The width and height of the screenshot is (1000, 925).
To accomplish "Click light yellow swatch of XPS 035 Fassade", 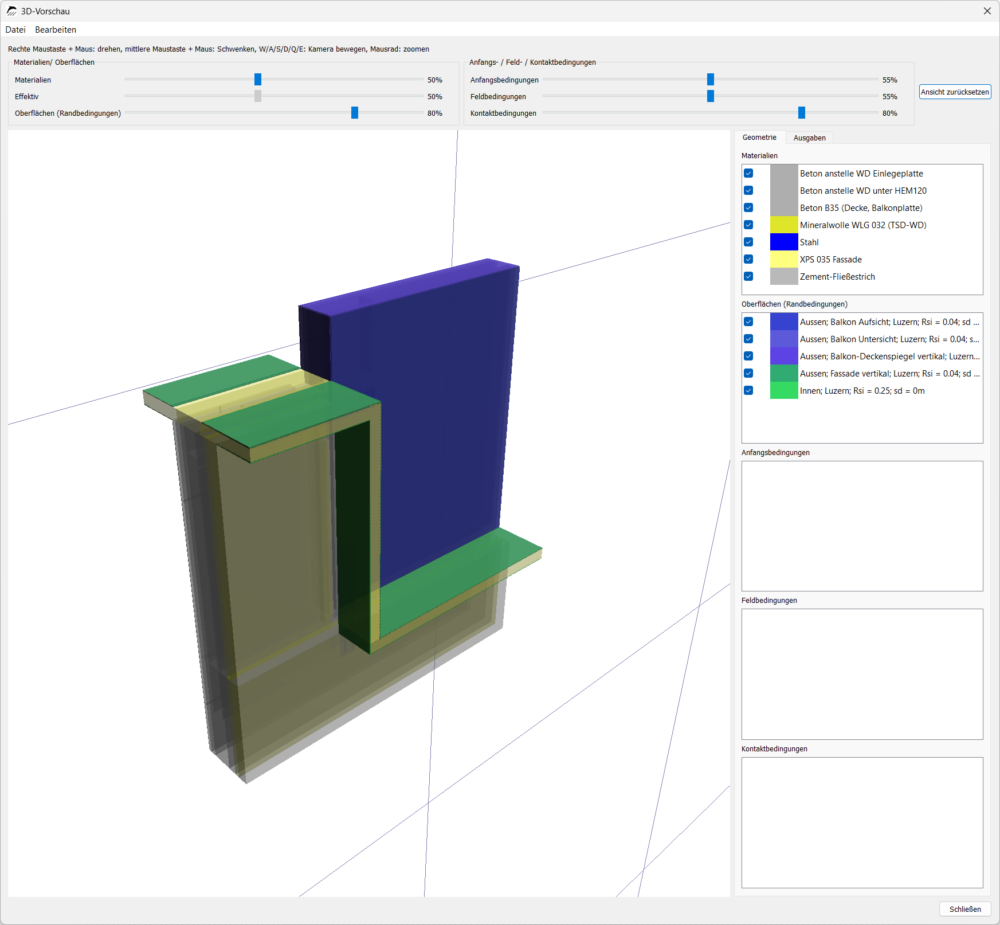I will point(784,259).
